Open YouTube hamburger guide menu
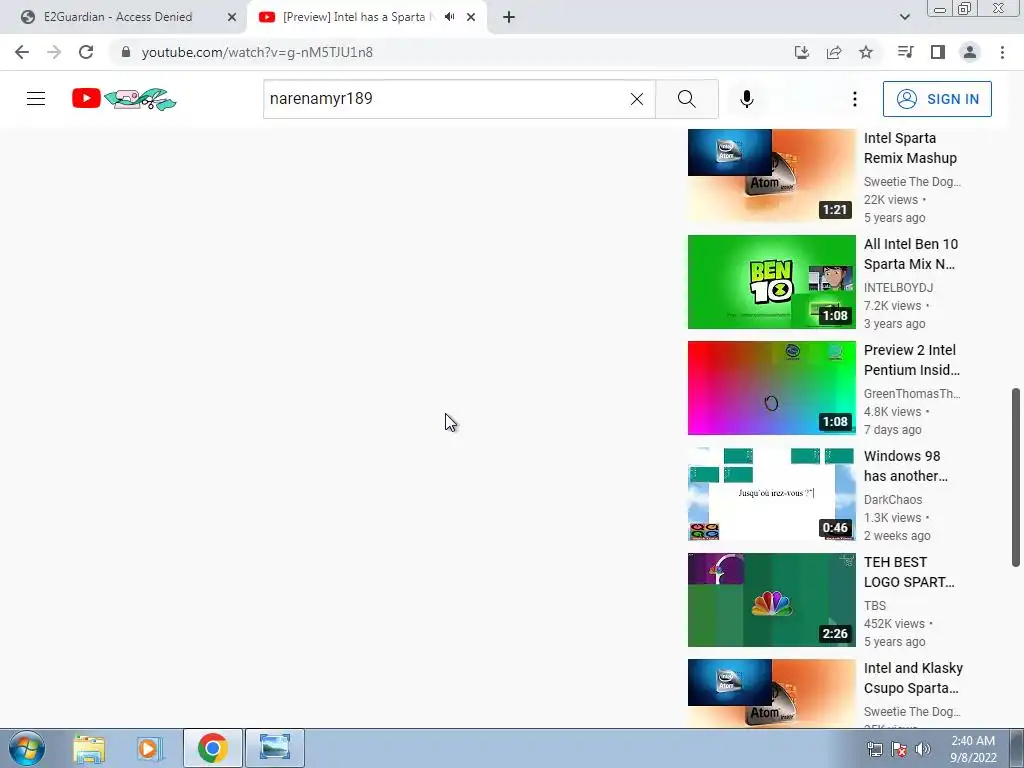Screen dimensions: 1024x768 click(x=36, y=99)
